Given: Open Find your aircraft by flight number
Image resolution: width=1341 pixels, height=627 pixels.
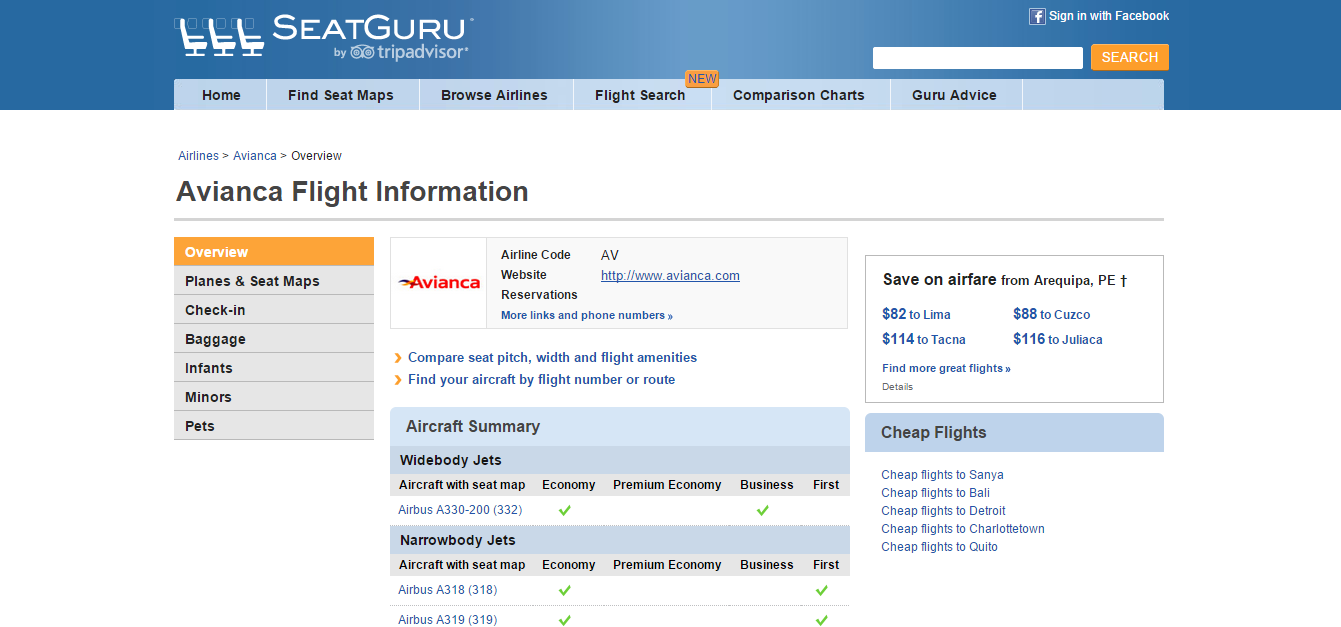Looking at the screenshot, I should tap(541, 380).
